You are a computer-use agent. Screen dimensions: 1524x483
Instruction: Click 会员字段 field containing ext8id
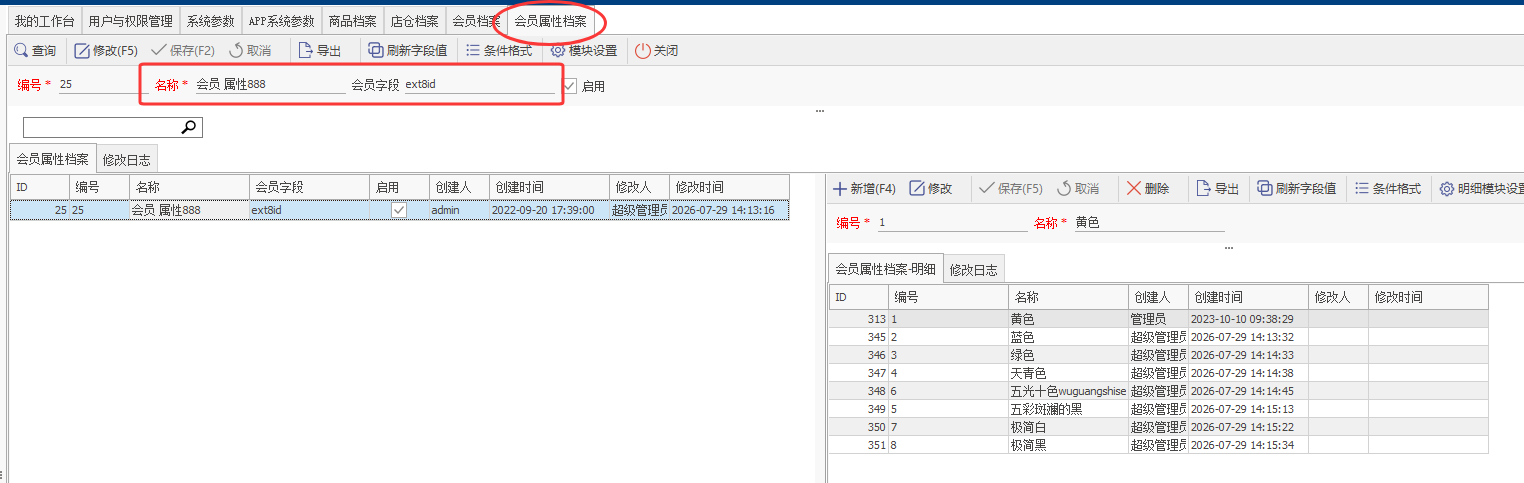point(479,85)
